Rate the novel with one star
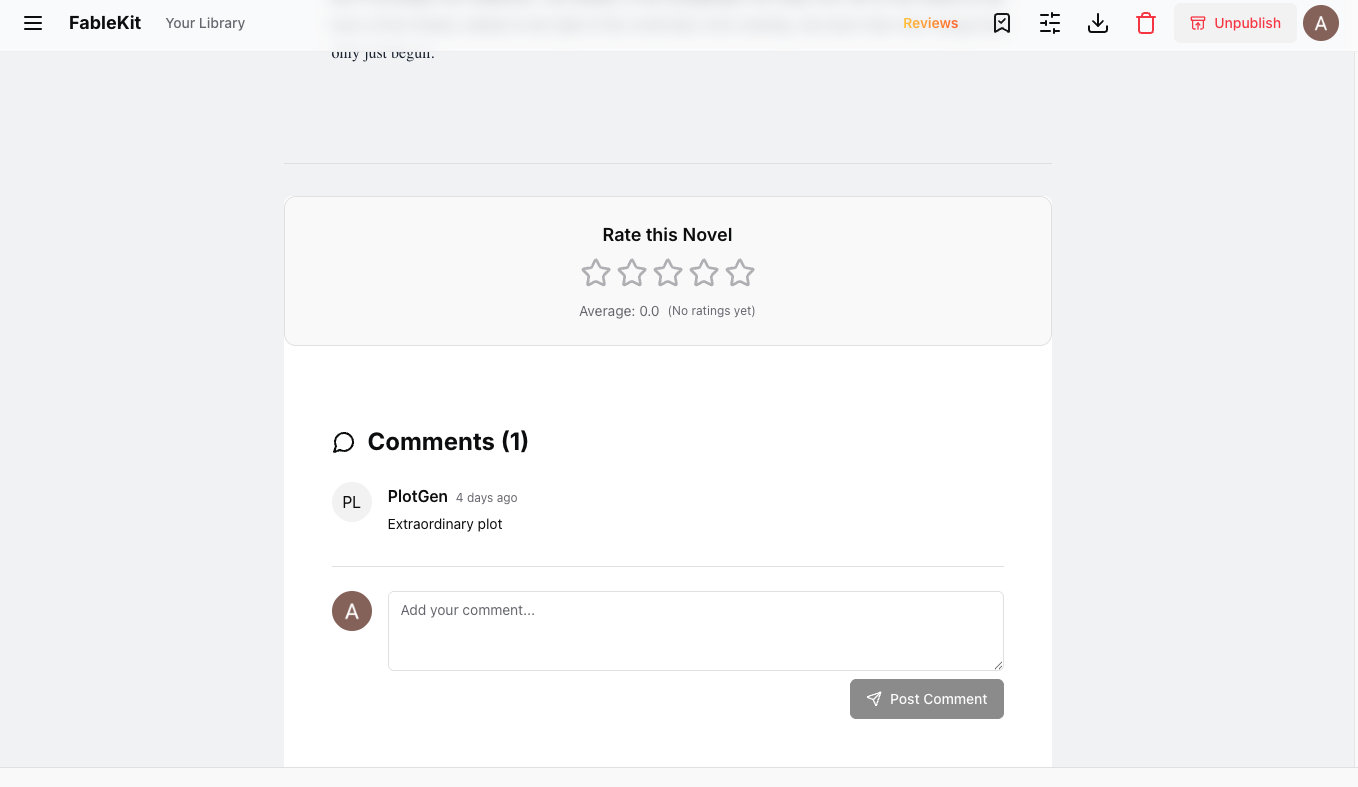Viewport: 1358px width, 787px height. coord(595,272)
